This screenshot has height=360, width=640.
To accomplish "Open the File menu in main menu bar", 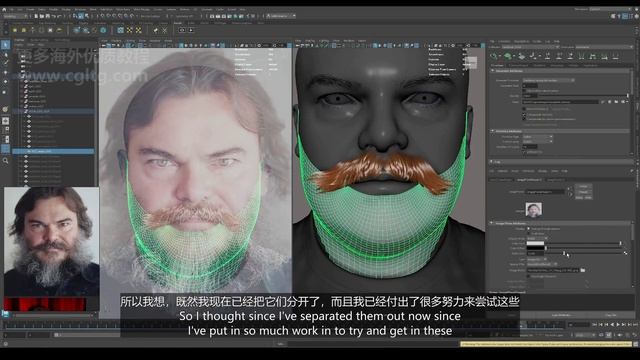I will coord(11,9).
